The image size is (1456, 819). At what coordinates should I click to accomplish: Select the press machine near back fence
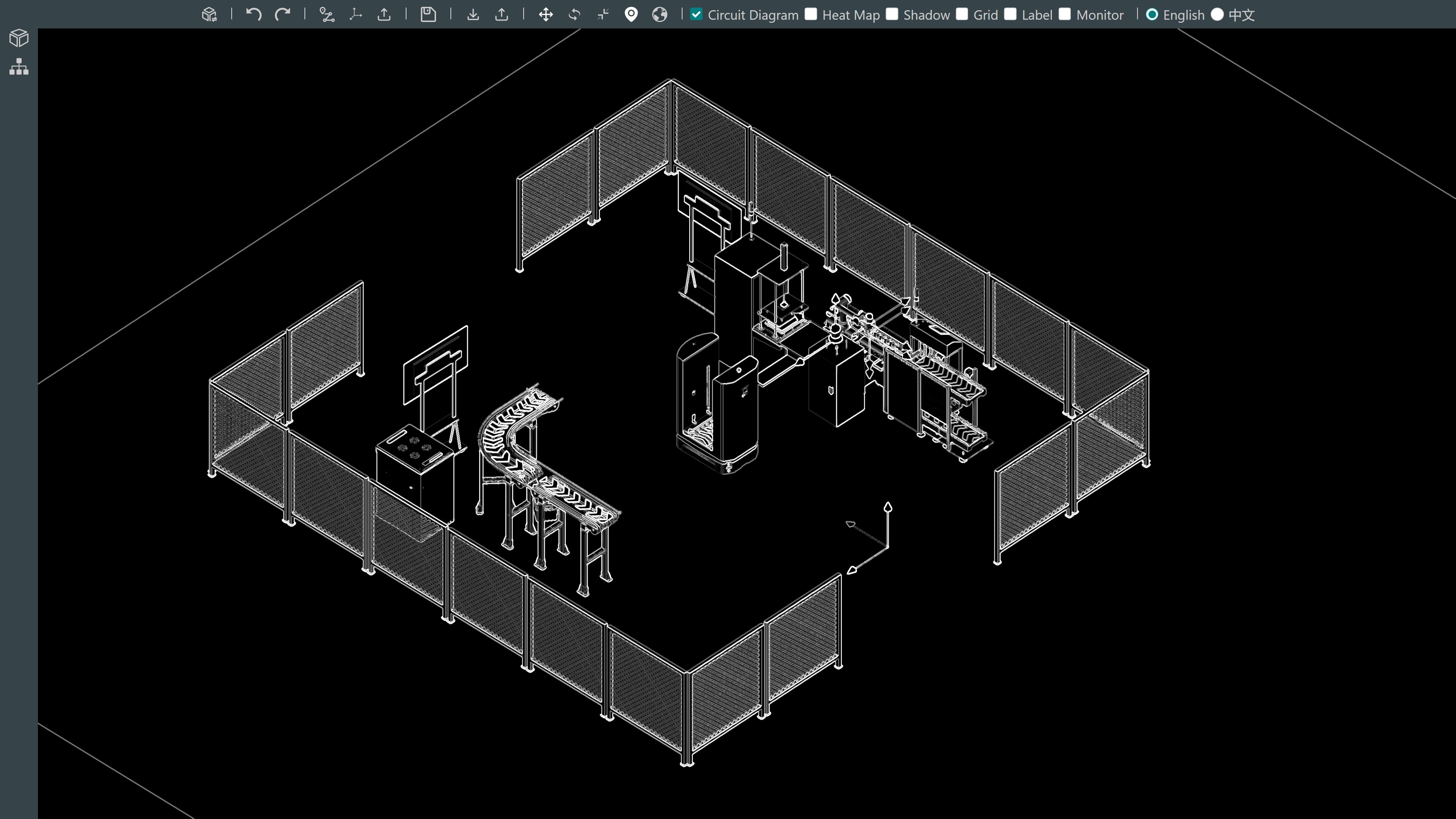(783, 294)
